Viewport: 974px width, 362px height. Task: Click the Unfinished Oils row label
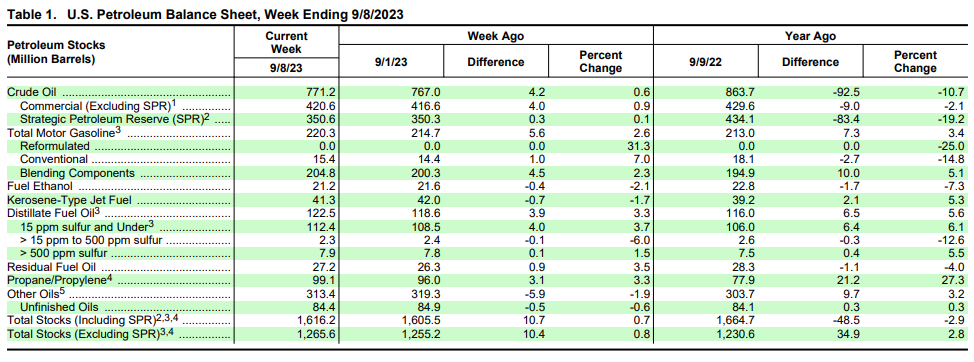[60, 308]
